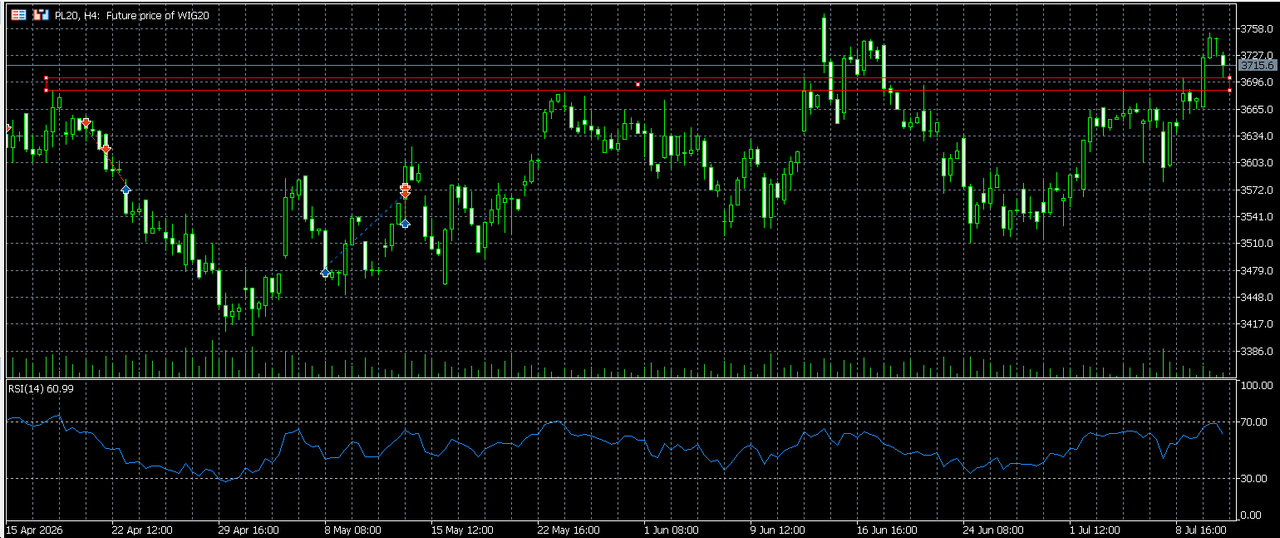This screenshot has width=1280, height=538.
Task: Click price scale value 3386.0
Action: click(x=1256, y=352)
